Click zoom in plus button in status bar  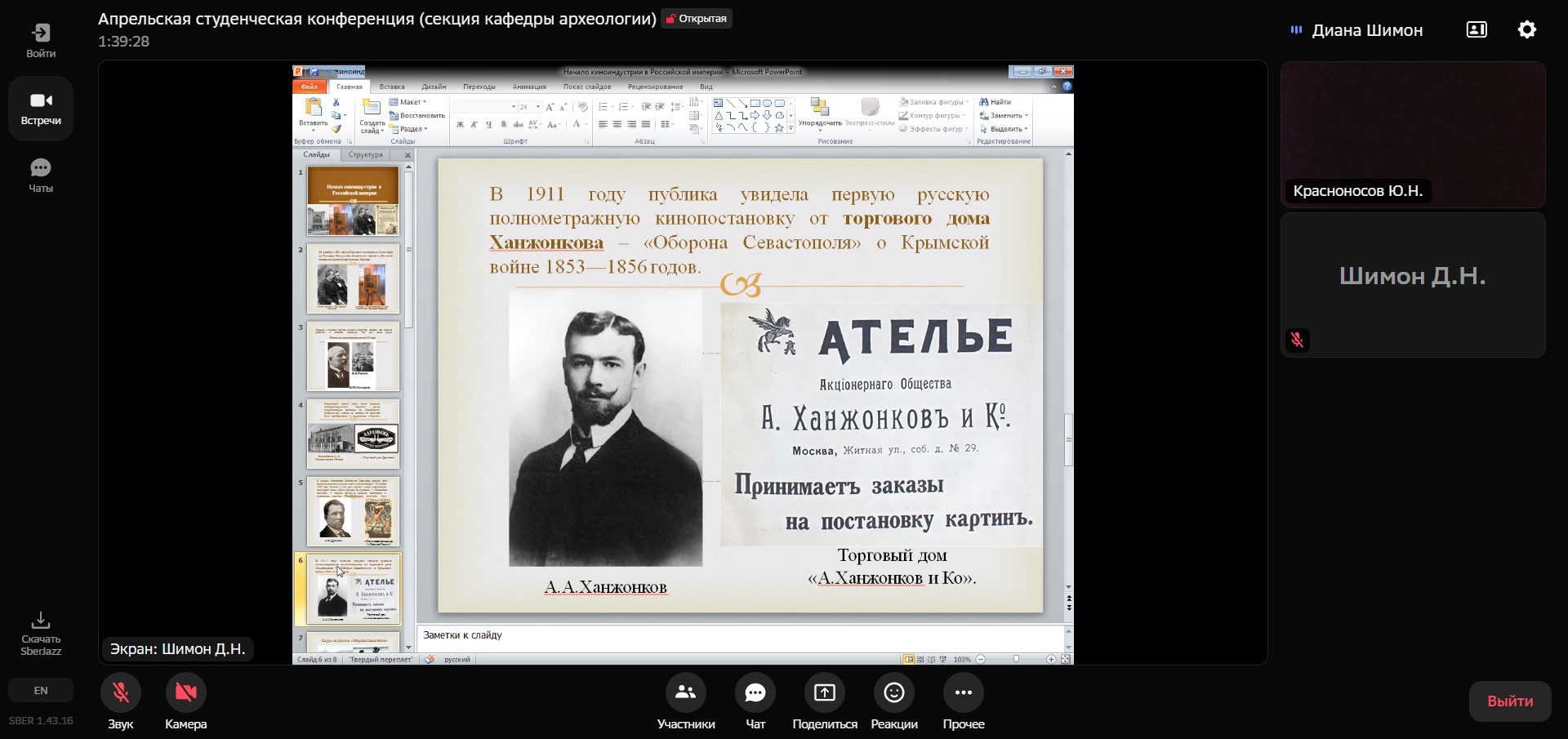1051,659
